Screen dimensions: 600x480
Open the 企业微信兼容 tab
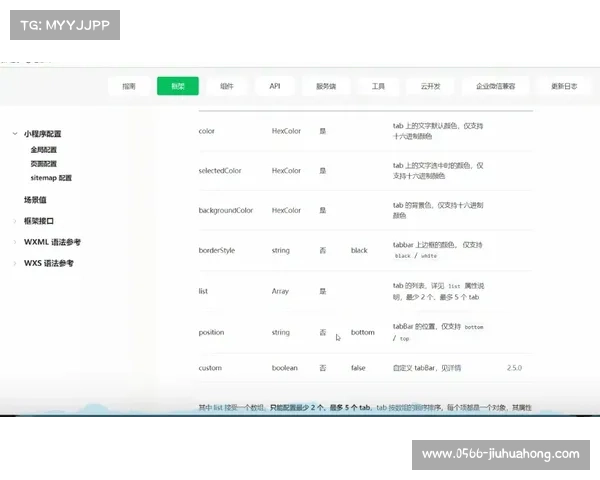[x=495, y=86]
